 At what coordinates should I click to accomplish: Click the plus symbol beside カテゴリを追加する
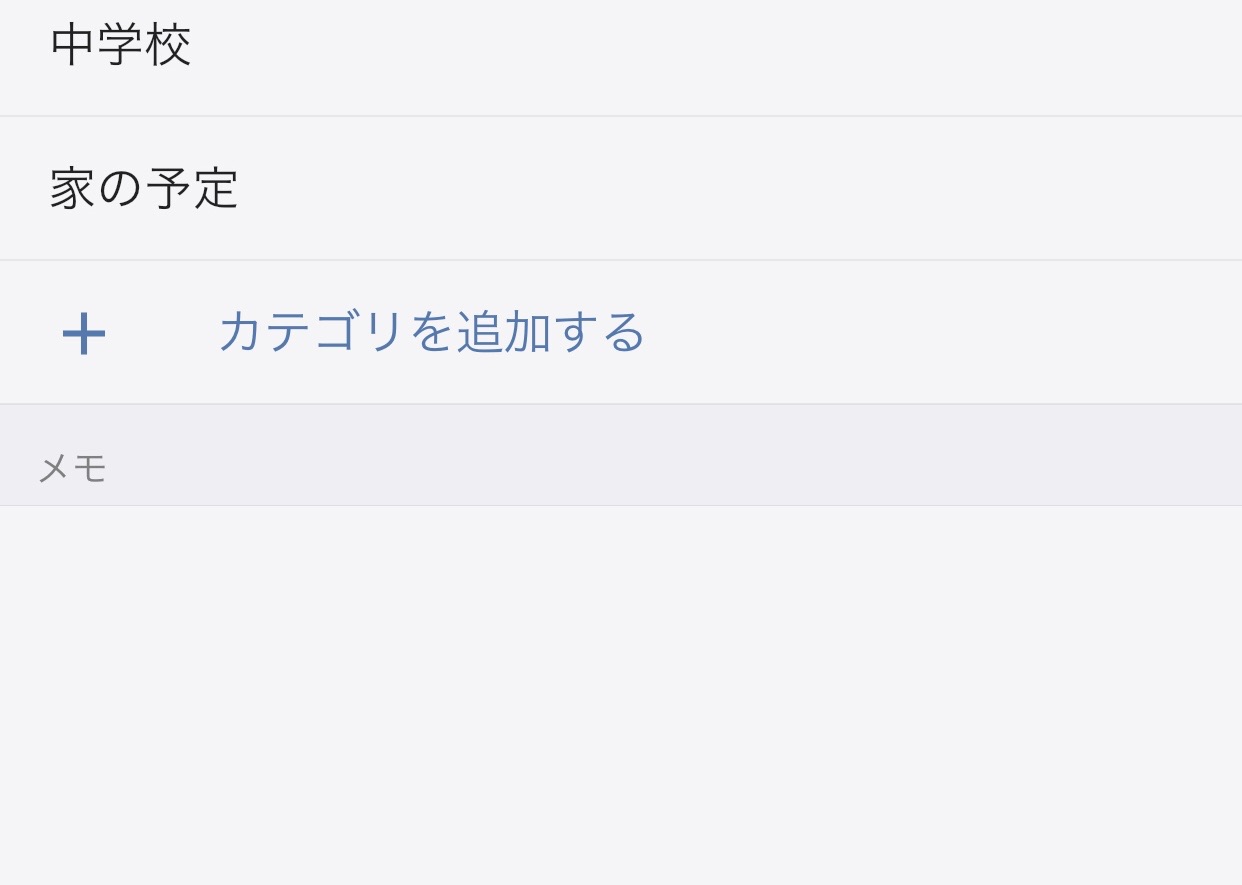(x=84, y=333)
